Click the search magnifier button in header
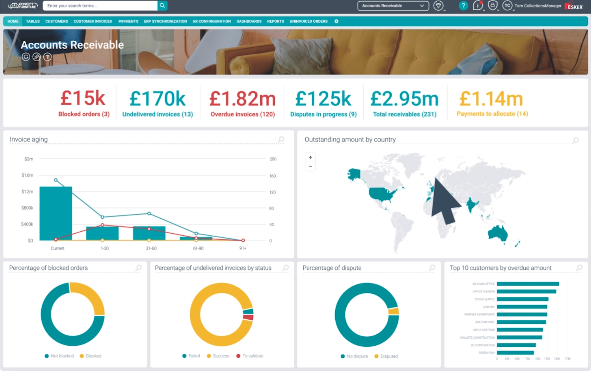591x371 pixels. (x=162, y=6)
